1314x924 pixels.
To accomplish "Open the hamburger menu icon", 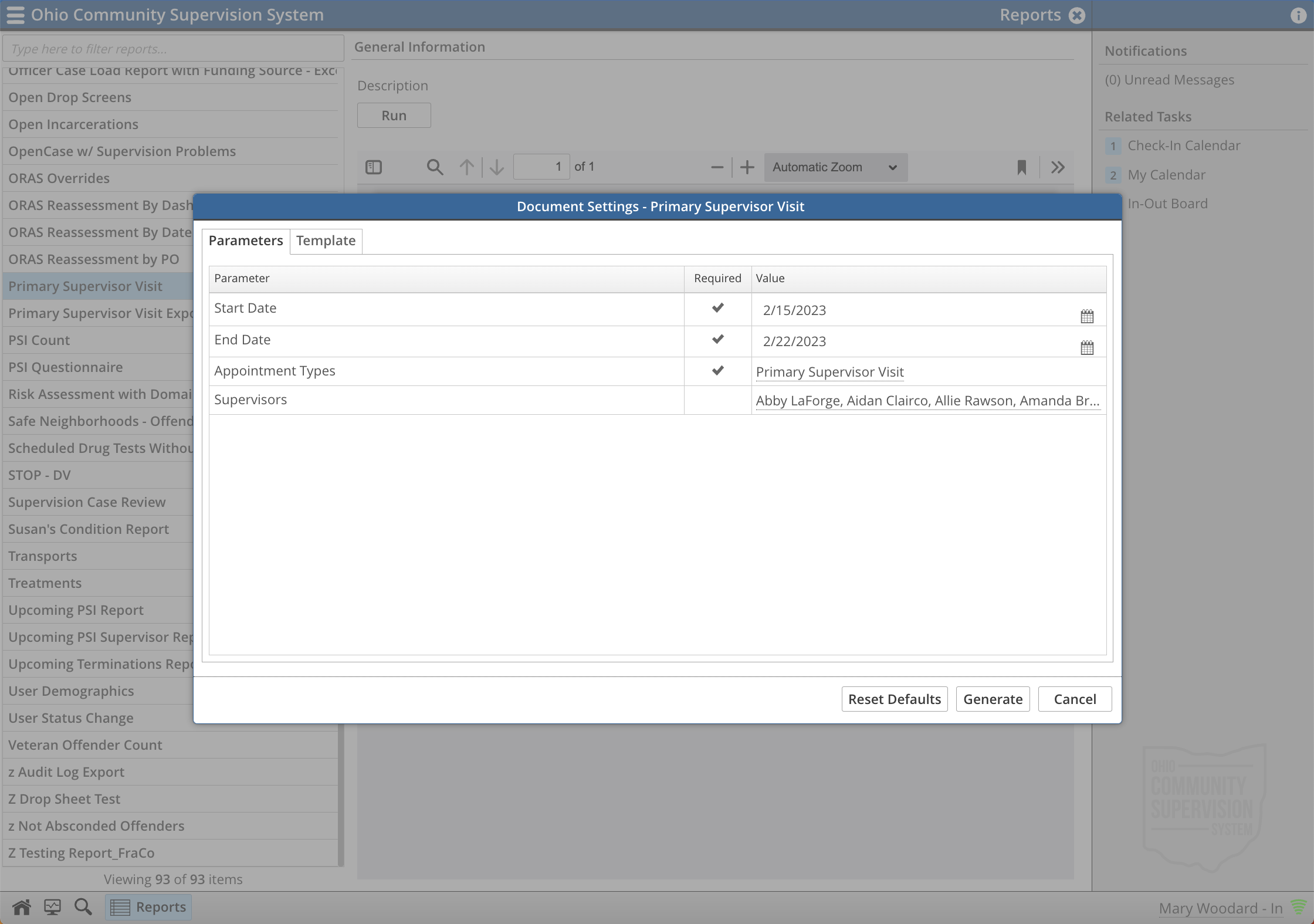I will click(x=16, y=15).
